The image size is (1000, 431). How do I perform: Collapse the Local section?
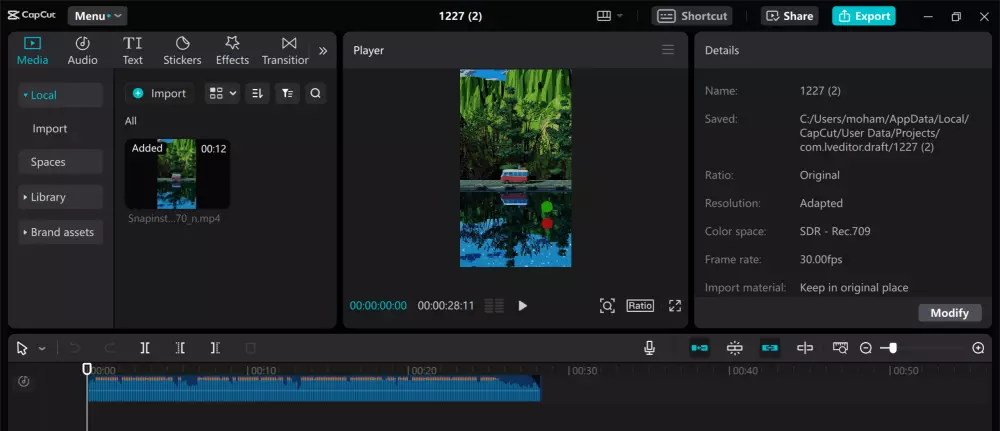coord(61,95)
